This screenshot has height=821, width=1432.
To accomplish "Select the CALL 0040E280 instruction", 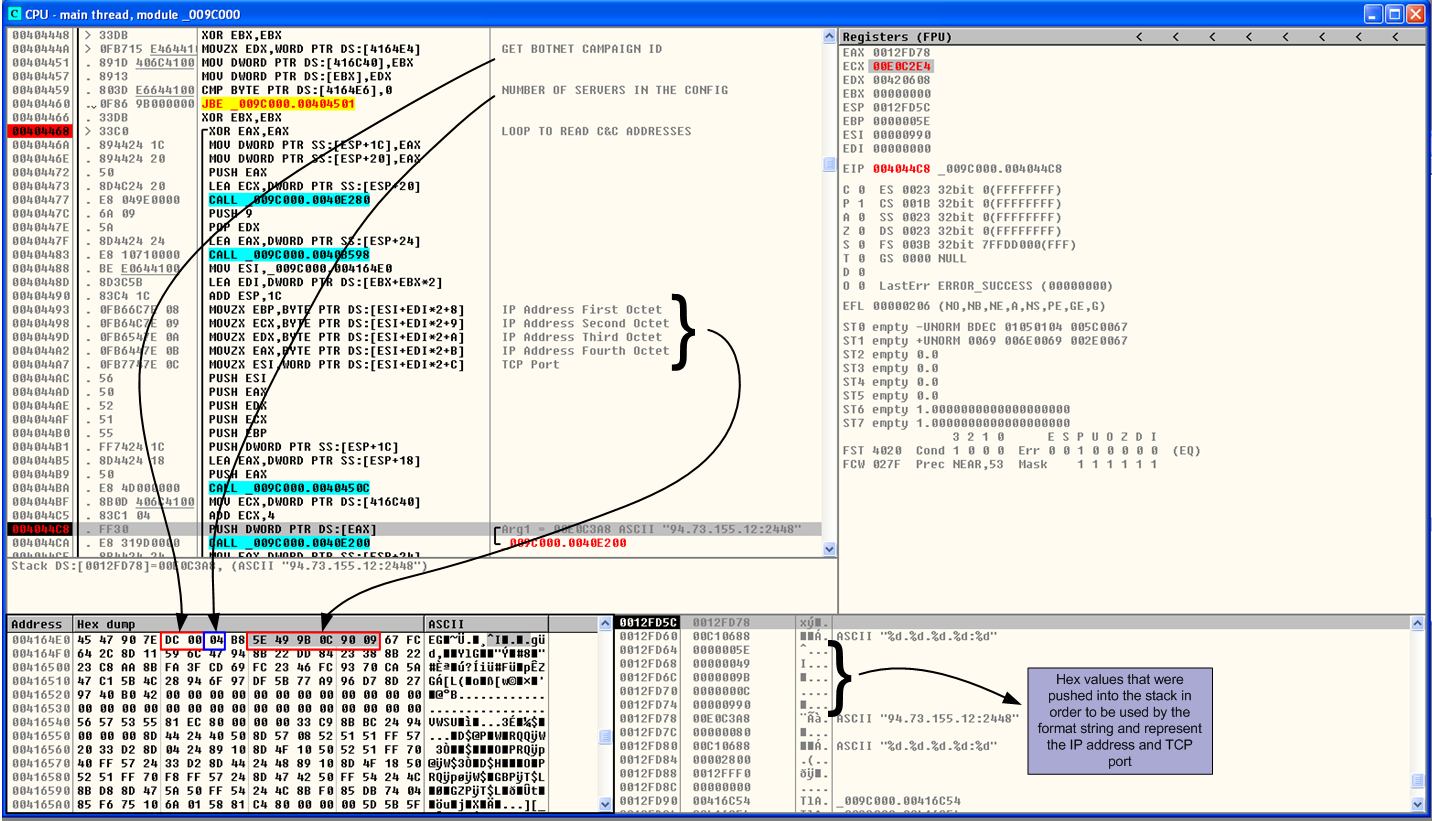I will pyautogui.click(x=289, y=200).
